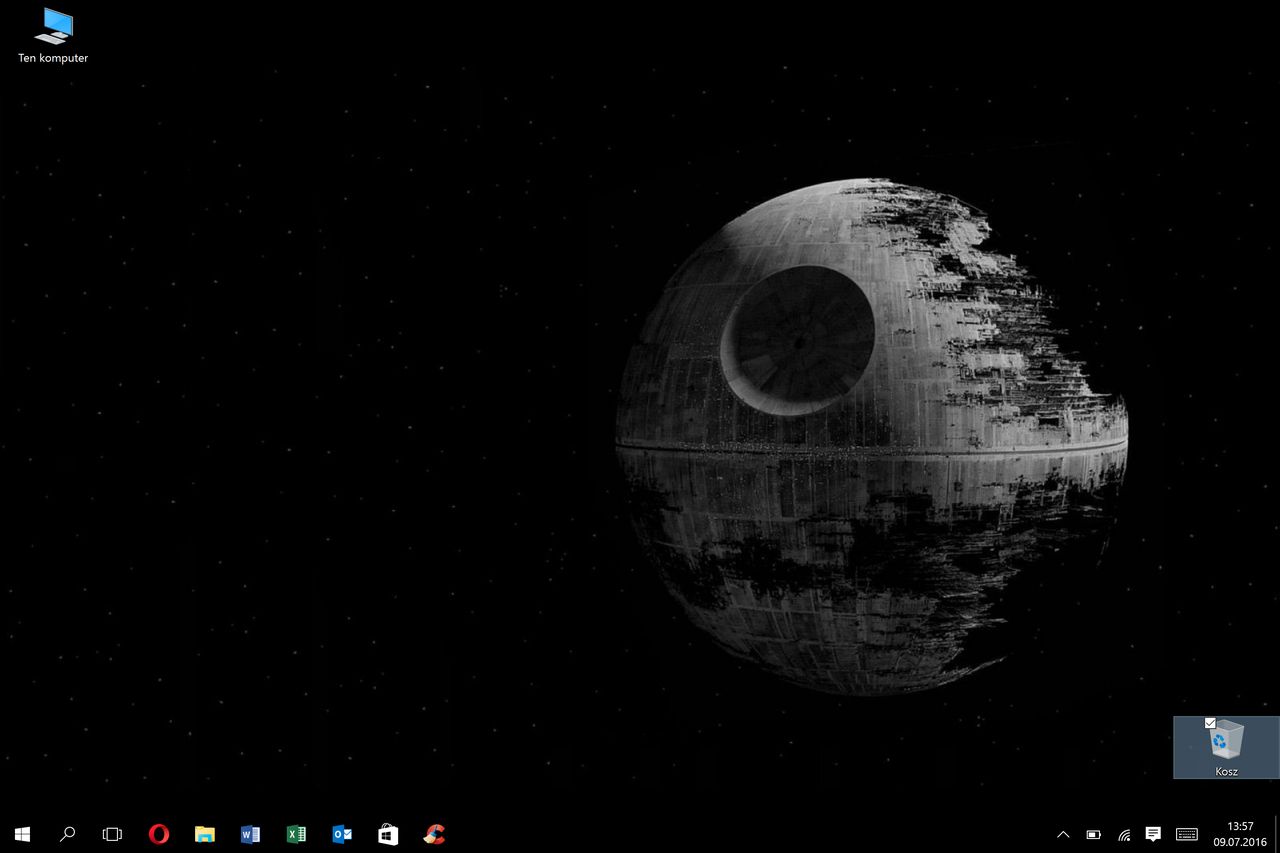Open File Explorer from taskbar
Image resolution: width=1280 pixels, height=853 pixels.
[x=204, y=834]
